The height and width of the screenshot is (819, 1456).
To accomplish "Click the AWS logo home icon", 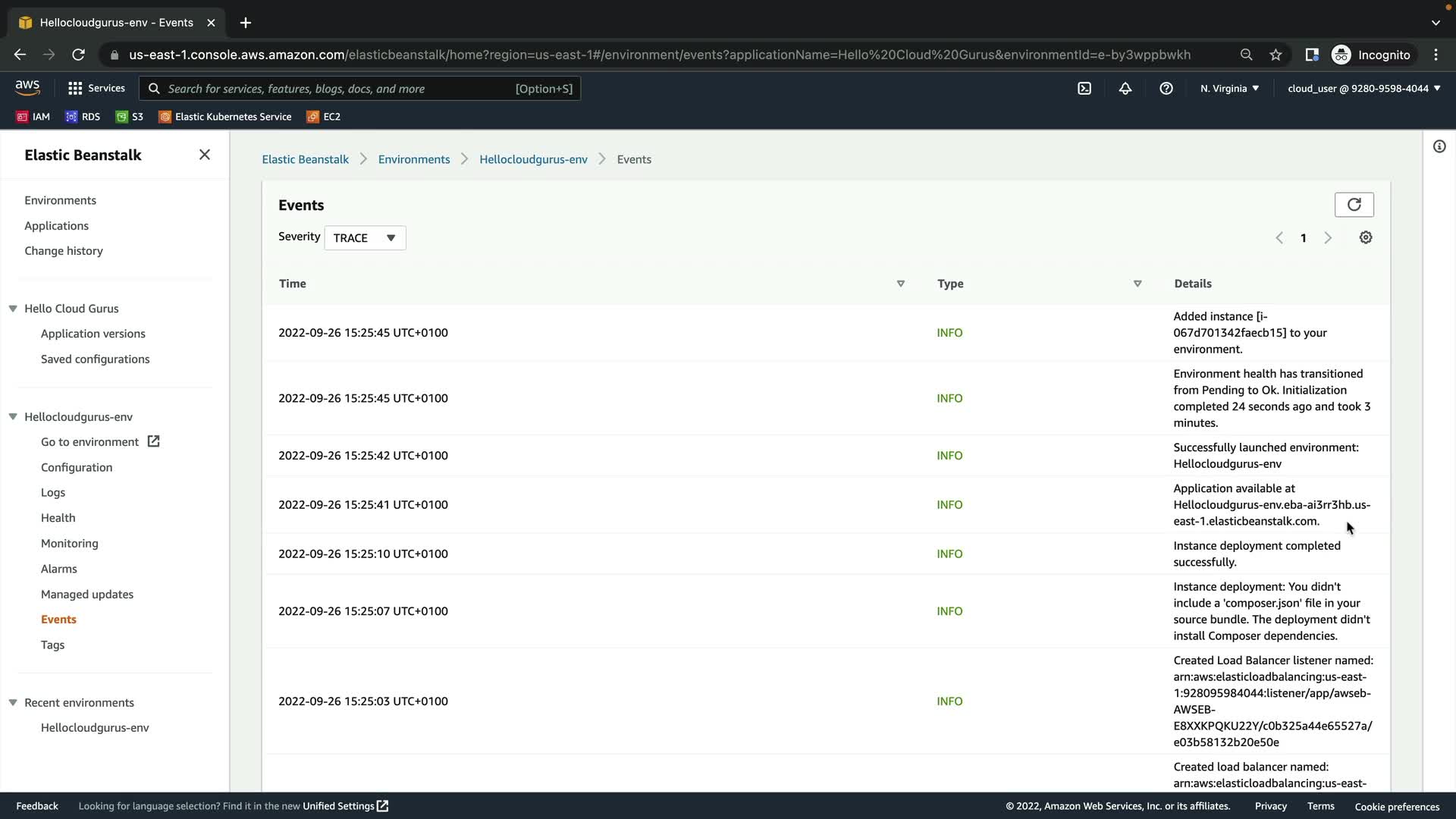I will coord(27,88).
